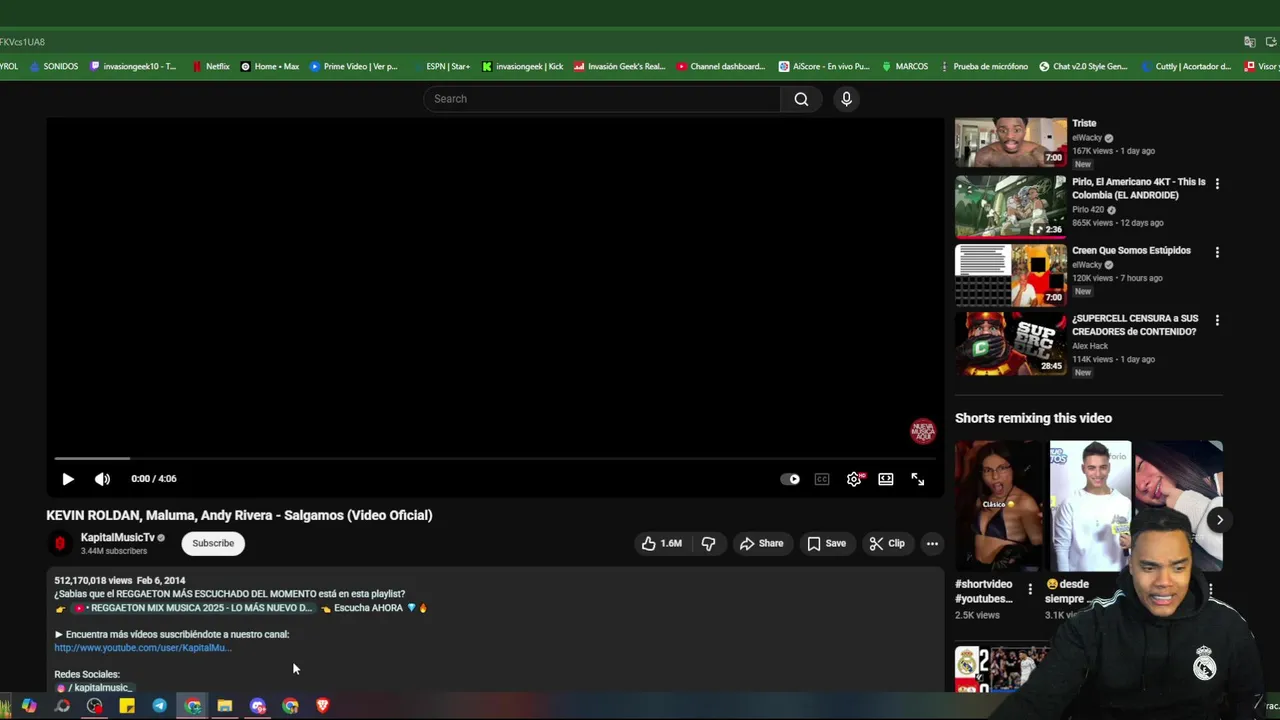Play the Salgamos video

point(68,479)
